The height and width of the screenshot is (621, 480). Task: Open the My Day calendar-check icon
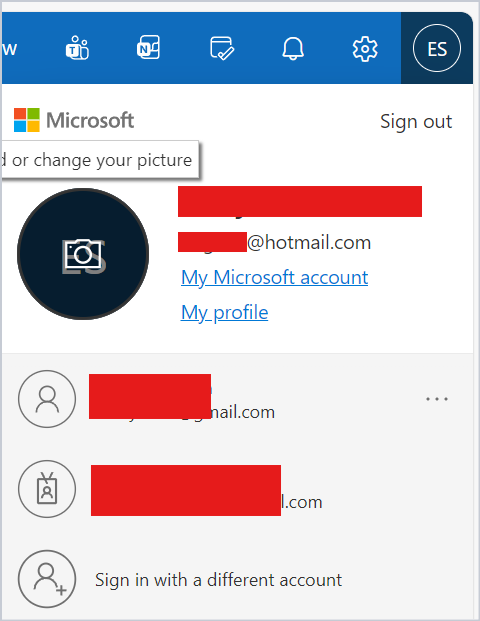(222, 48)
